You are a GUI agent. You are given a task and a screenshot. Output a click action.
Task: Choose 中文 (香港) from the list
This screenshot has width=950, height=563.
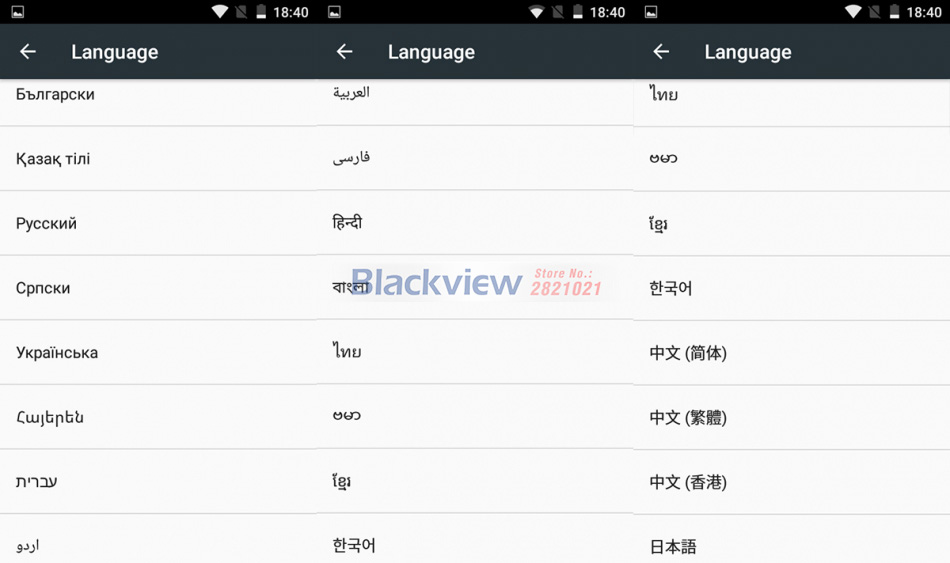coord(688,482)
